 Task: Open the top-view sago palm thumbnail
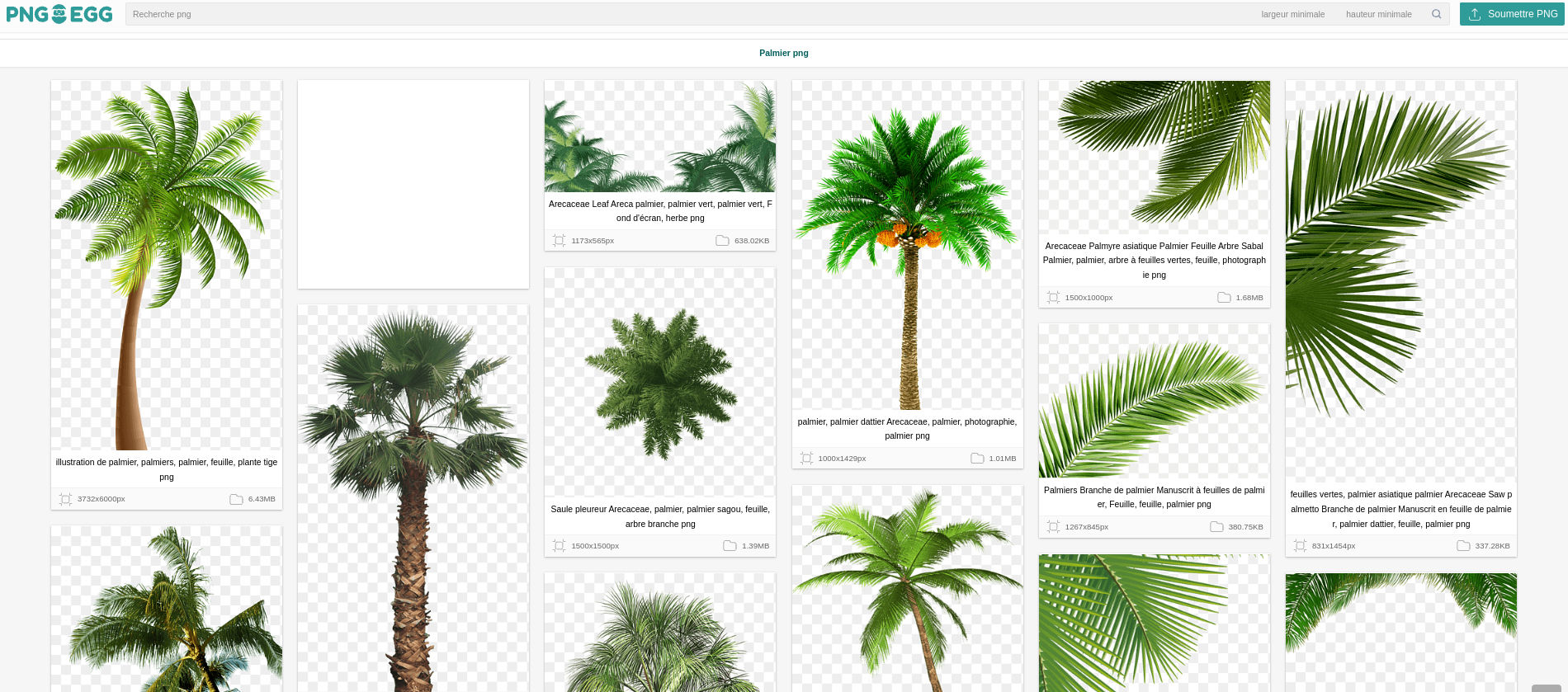659,382
